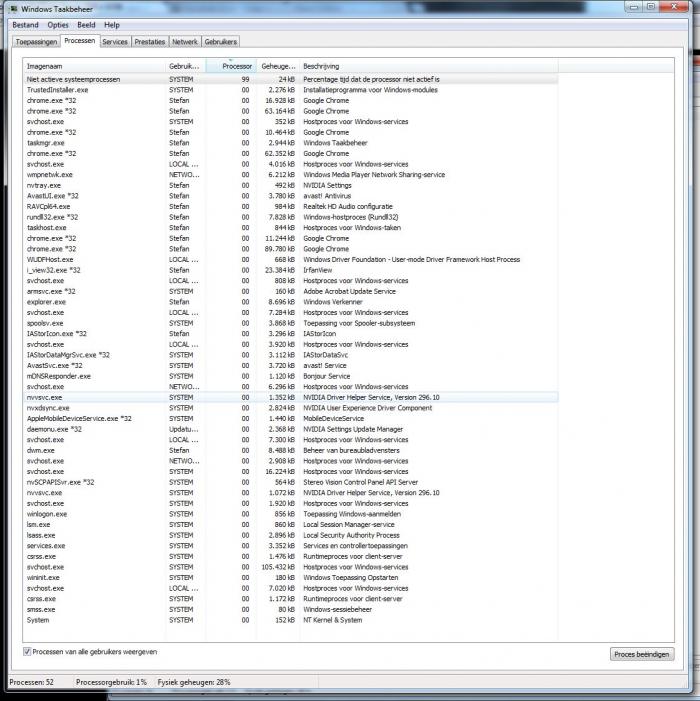
Task: Click the 89.780 kB memory value
Action: point(279,249)
